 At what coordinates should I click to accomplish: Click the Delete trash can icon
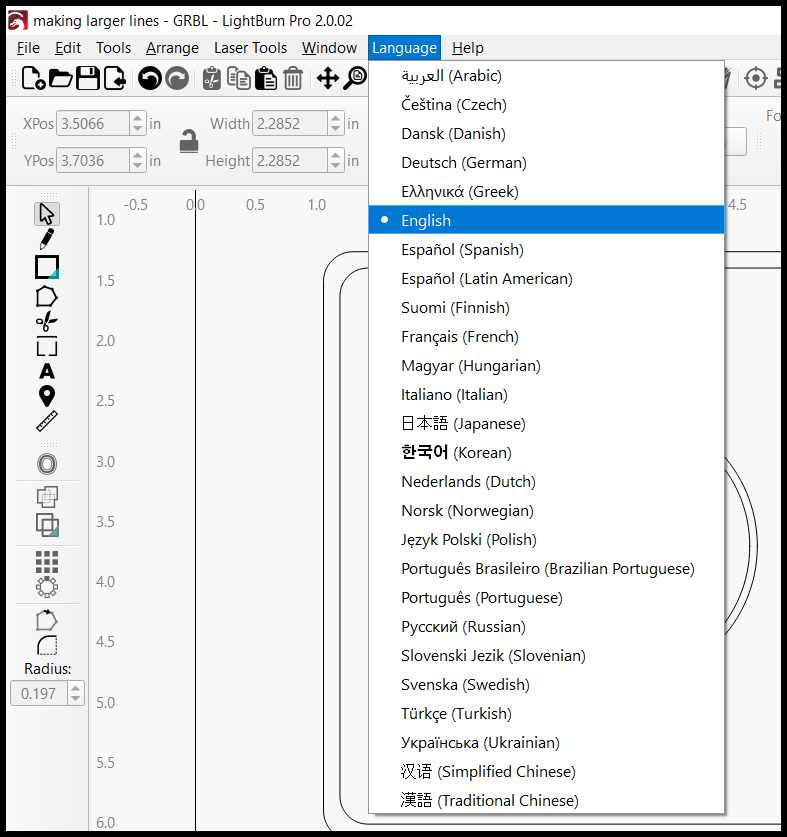click(x=293, y=78)
